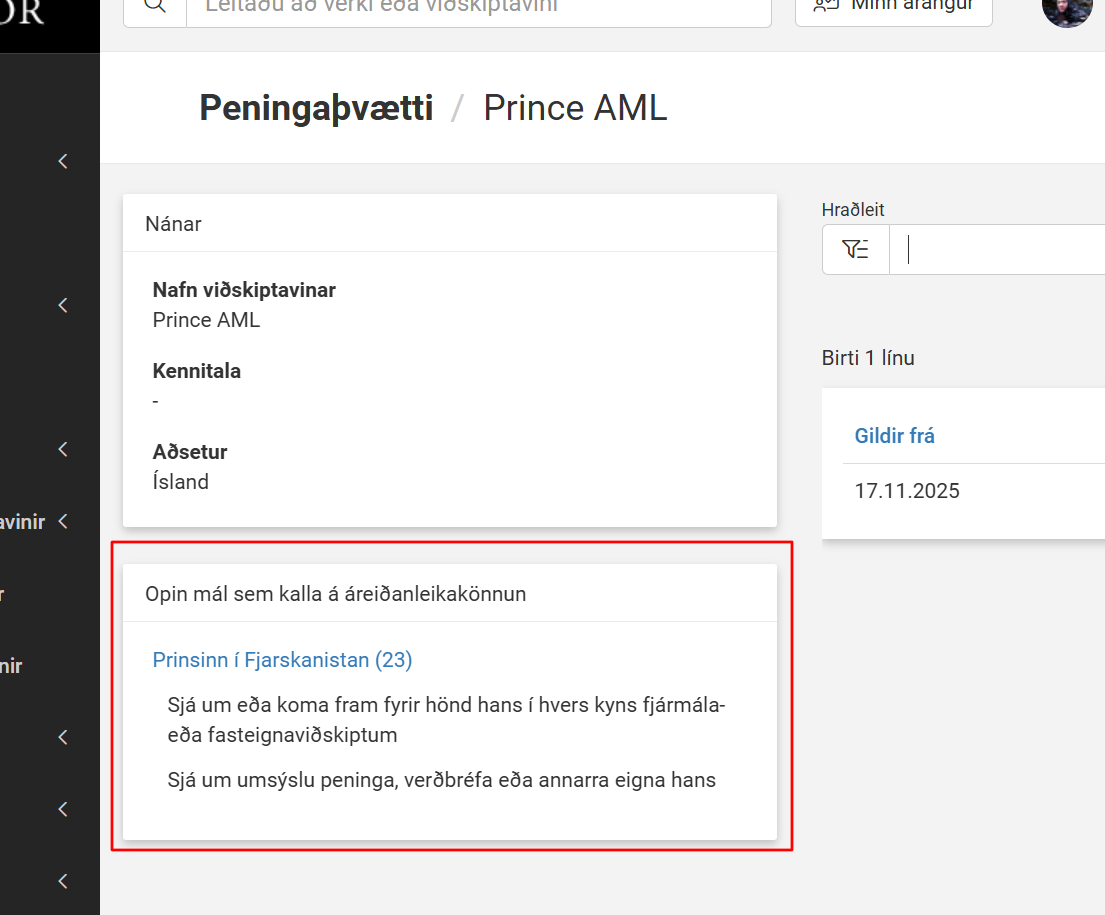Expand the second sidebar chevron from top

click(63, 305)
